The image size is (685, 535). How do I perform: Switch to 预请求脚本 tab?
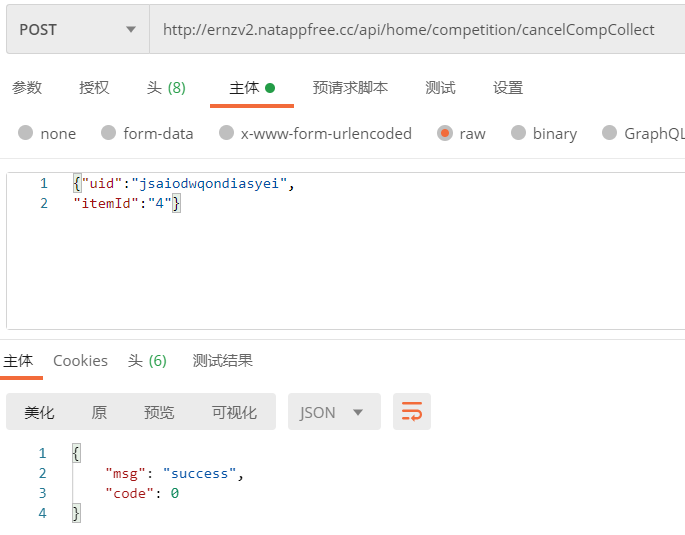click(350, 87)
